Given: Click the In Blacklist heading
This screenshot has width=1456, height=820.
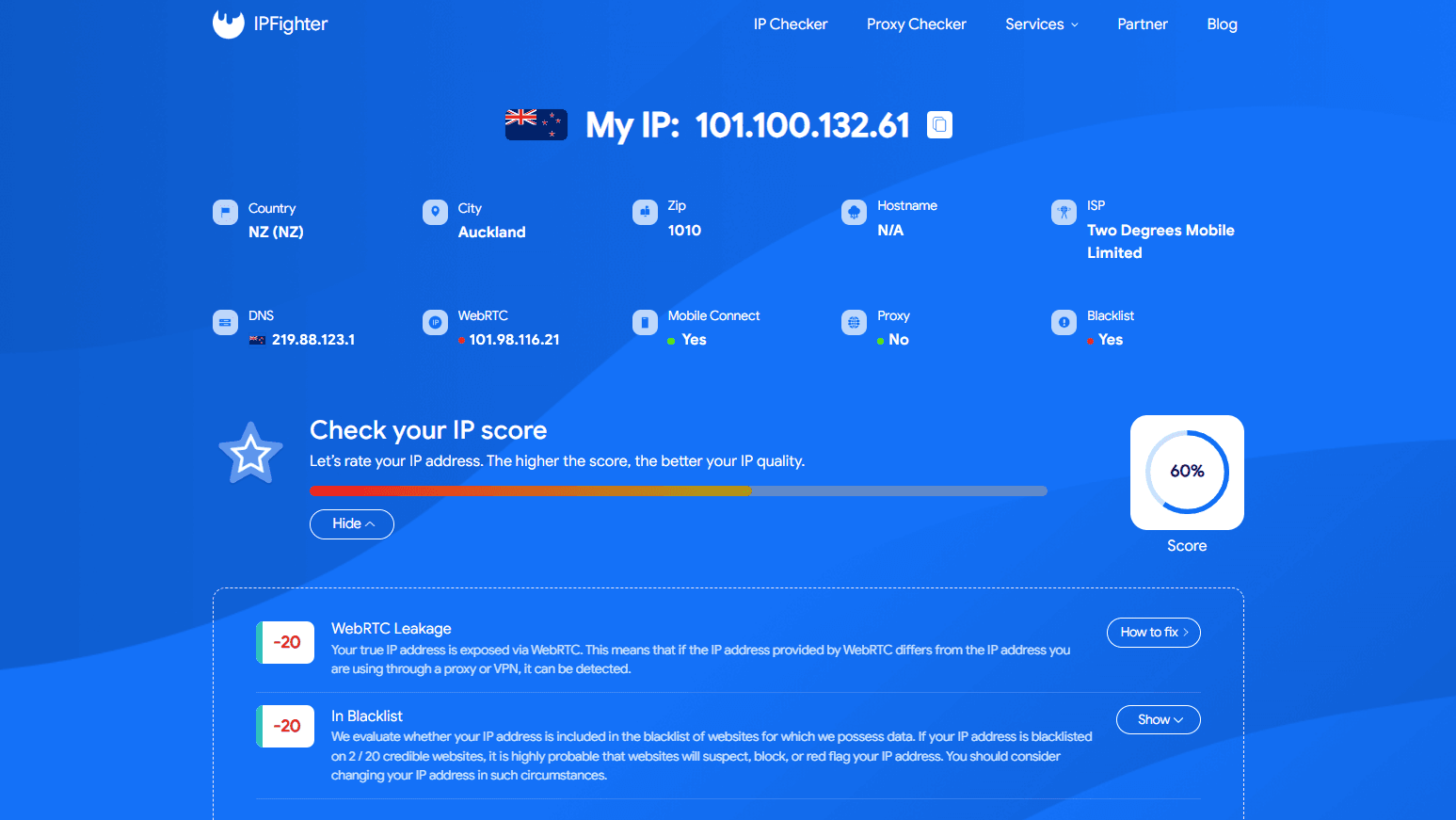Looking at the screenshot, I should (x=367, y=716).
